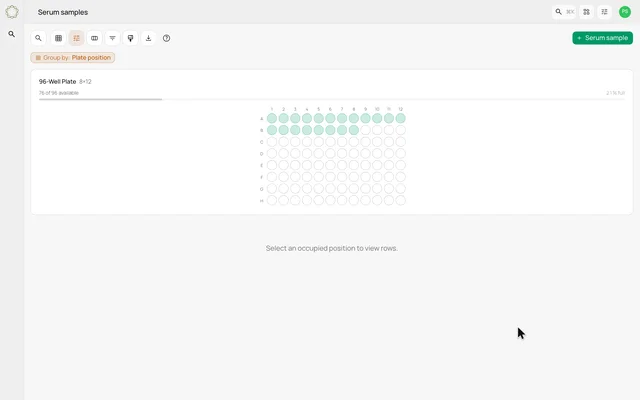Select occupied well A9
This screenshot has width=640, height=400.
pyautogui.click(x=365, y=118)
